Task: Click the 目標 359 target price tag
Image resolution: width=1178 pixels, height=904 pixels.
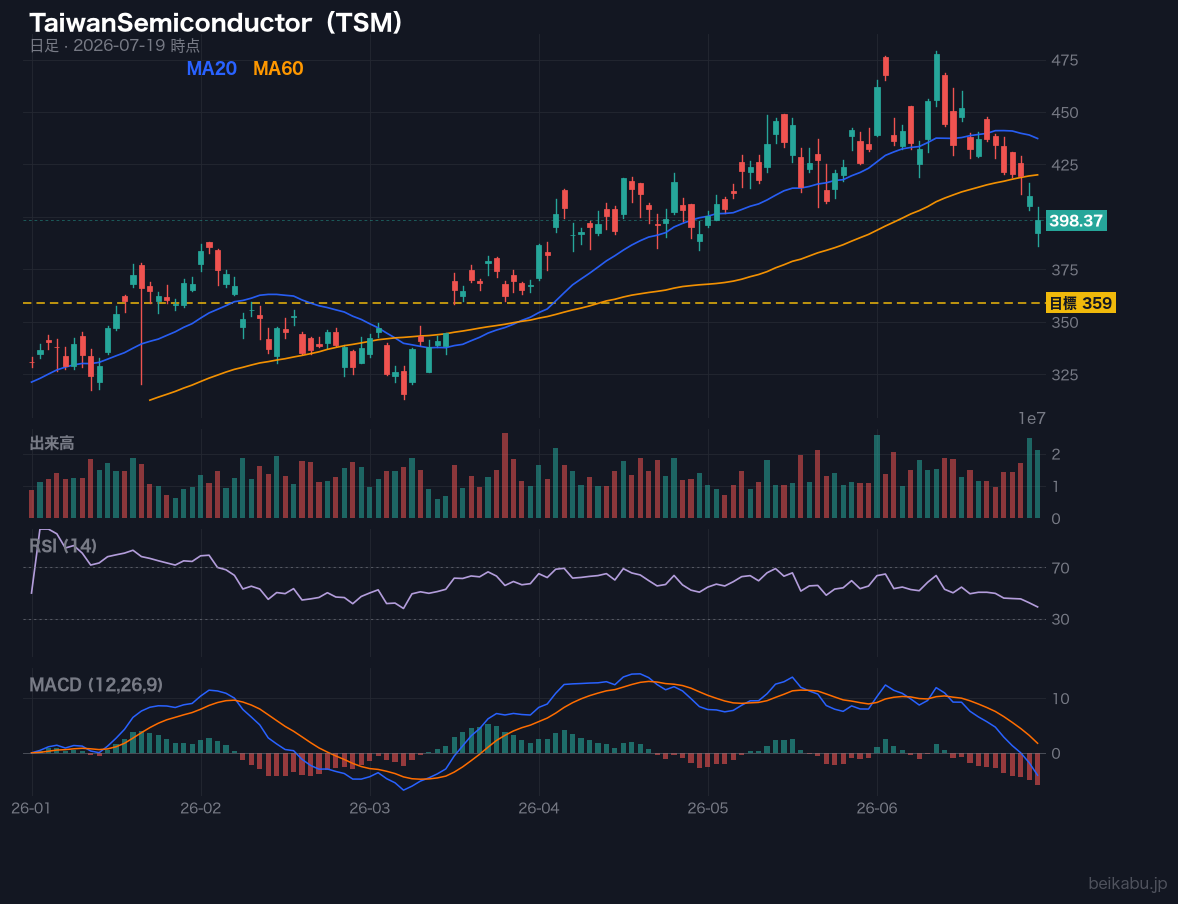Action: point(1080,303)
